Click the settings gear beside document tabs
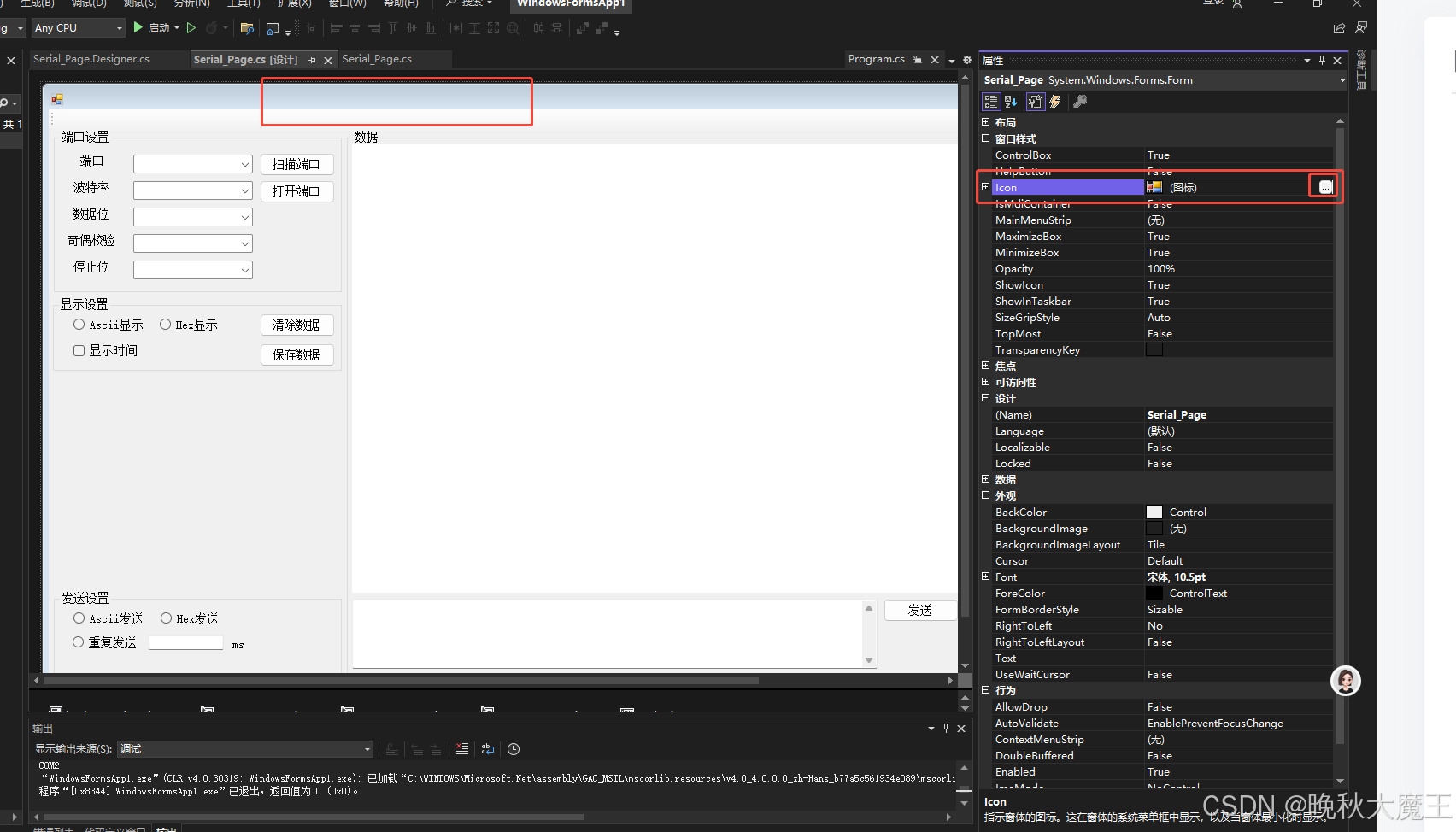The image size is (1456, 832). pos(967,60)
